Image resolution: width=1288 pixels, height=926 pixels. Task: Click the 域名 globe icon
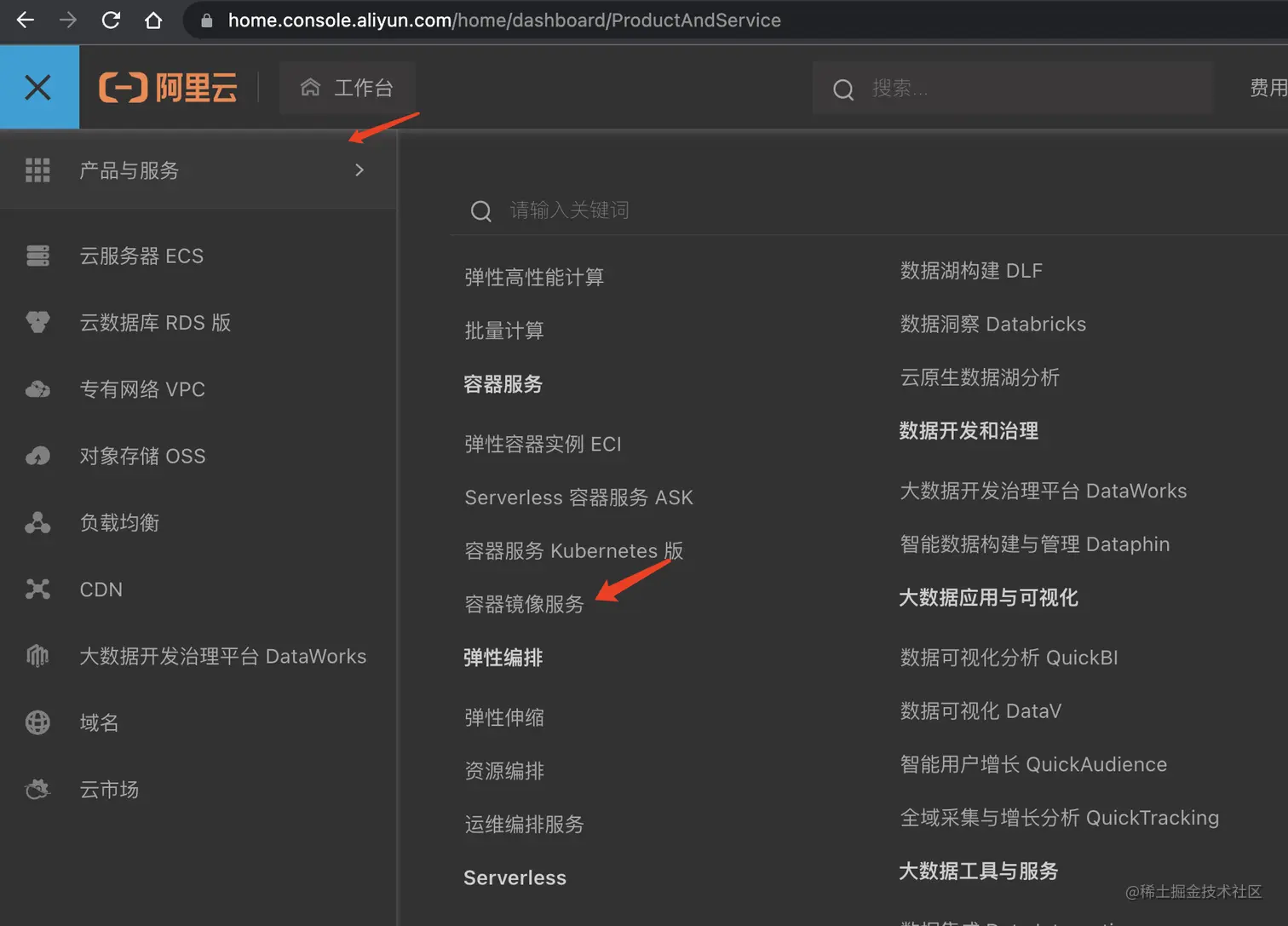[x=37, y=722]
